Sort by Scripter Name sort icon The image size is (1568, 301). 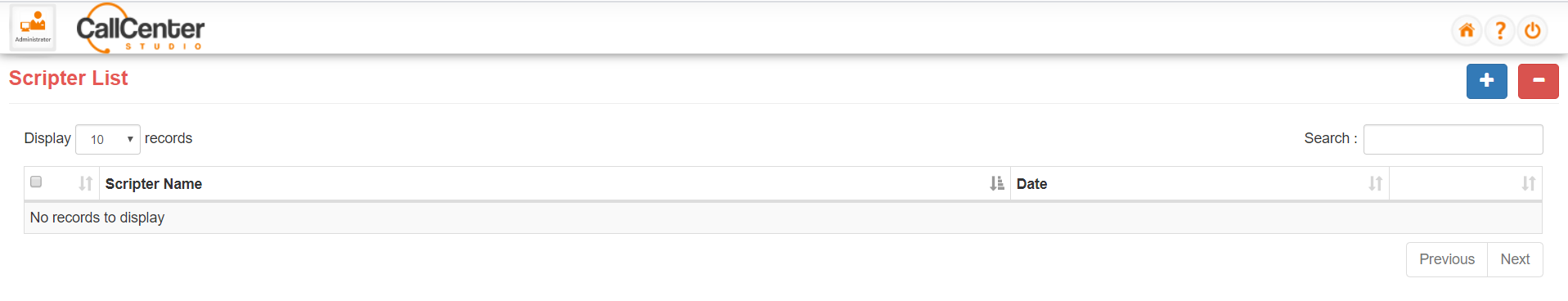coord(996,183)
